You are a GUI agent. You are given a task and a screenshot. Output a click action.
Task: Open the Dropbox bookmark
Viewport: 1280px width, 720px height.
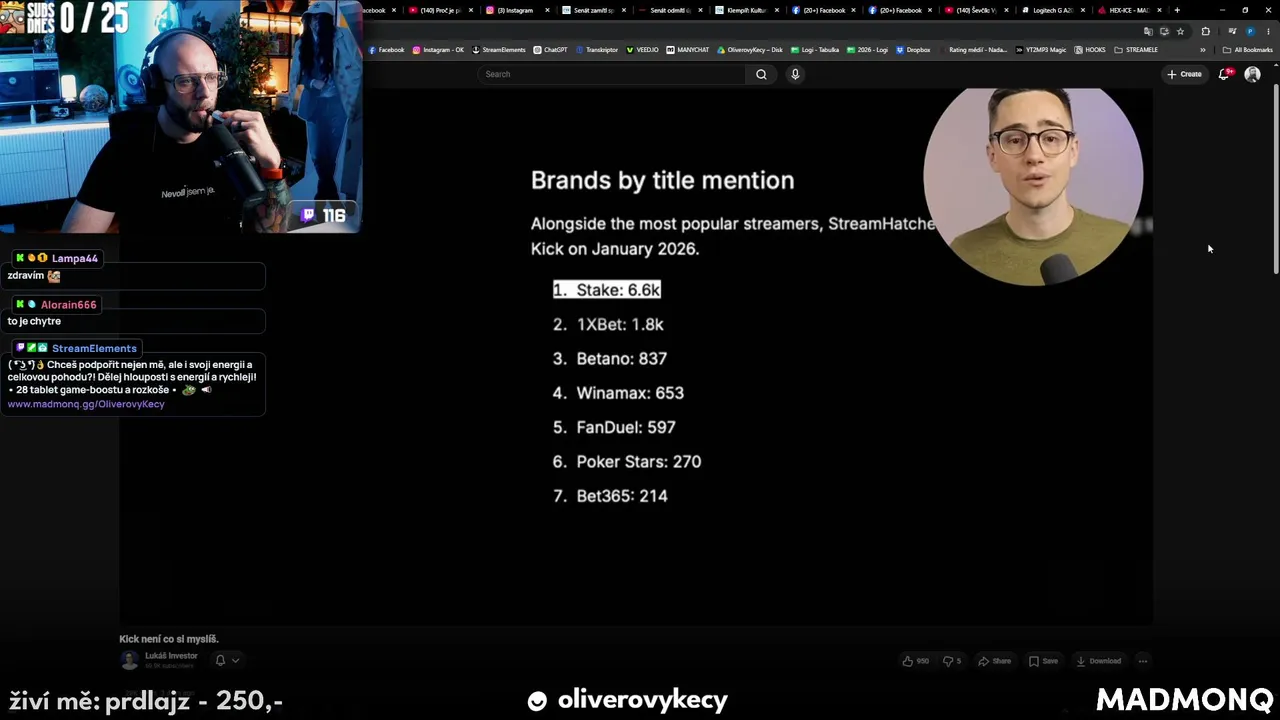click(913, 50)
